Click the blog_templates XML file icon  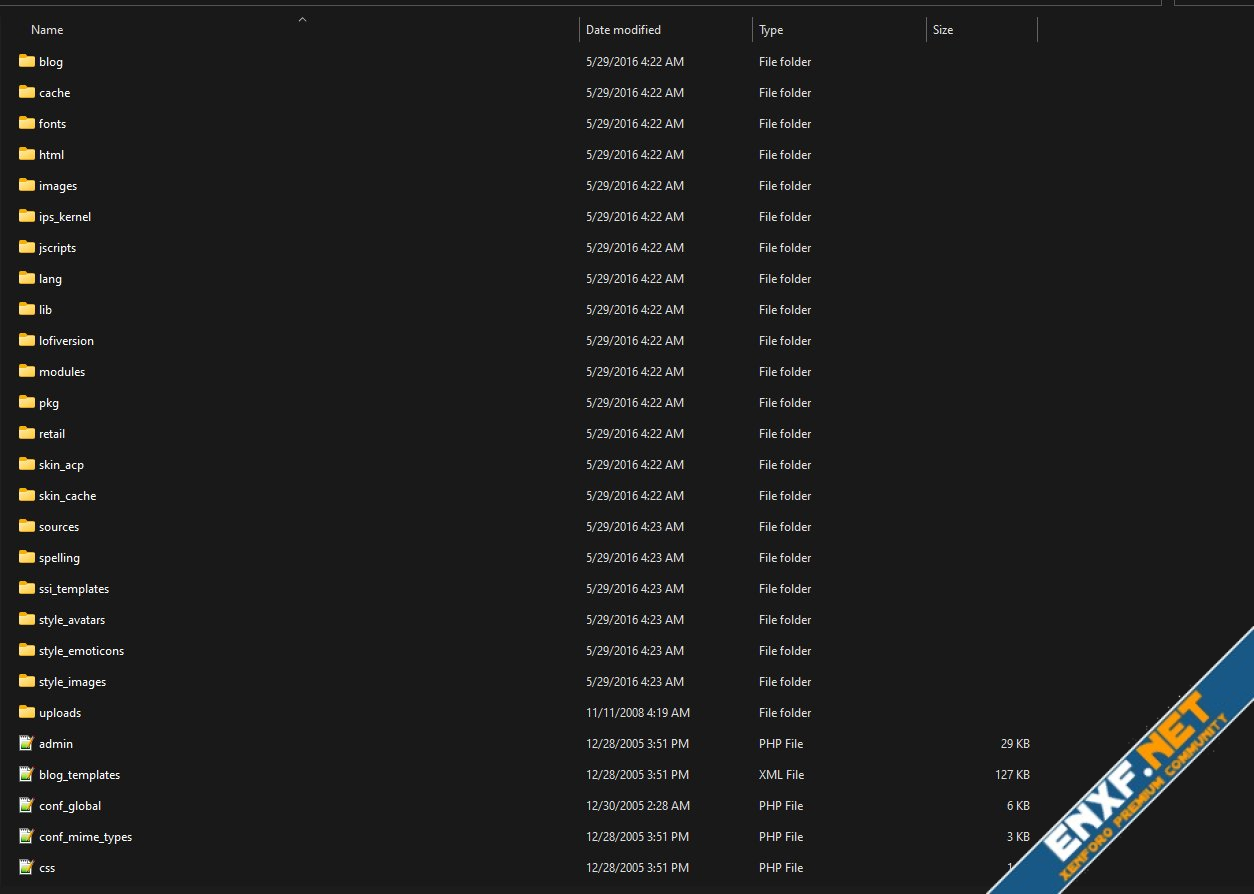[27, 775]
